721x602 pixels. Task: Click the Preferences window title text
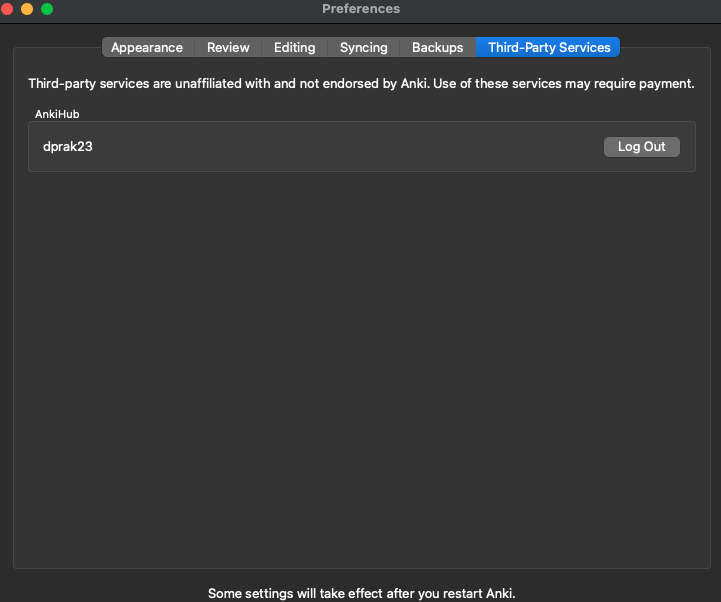pyautogui.click(x=360, y=9)
